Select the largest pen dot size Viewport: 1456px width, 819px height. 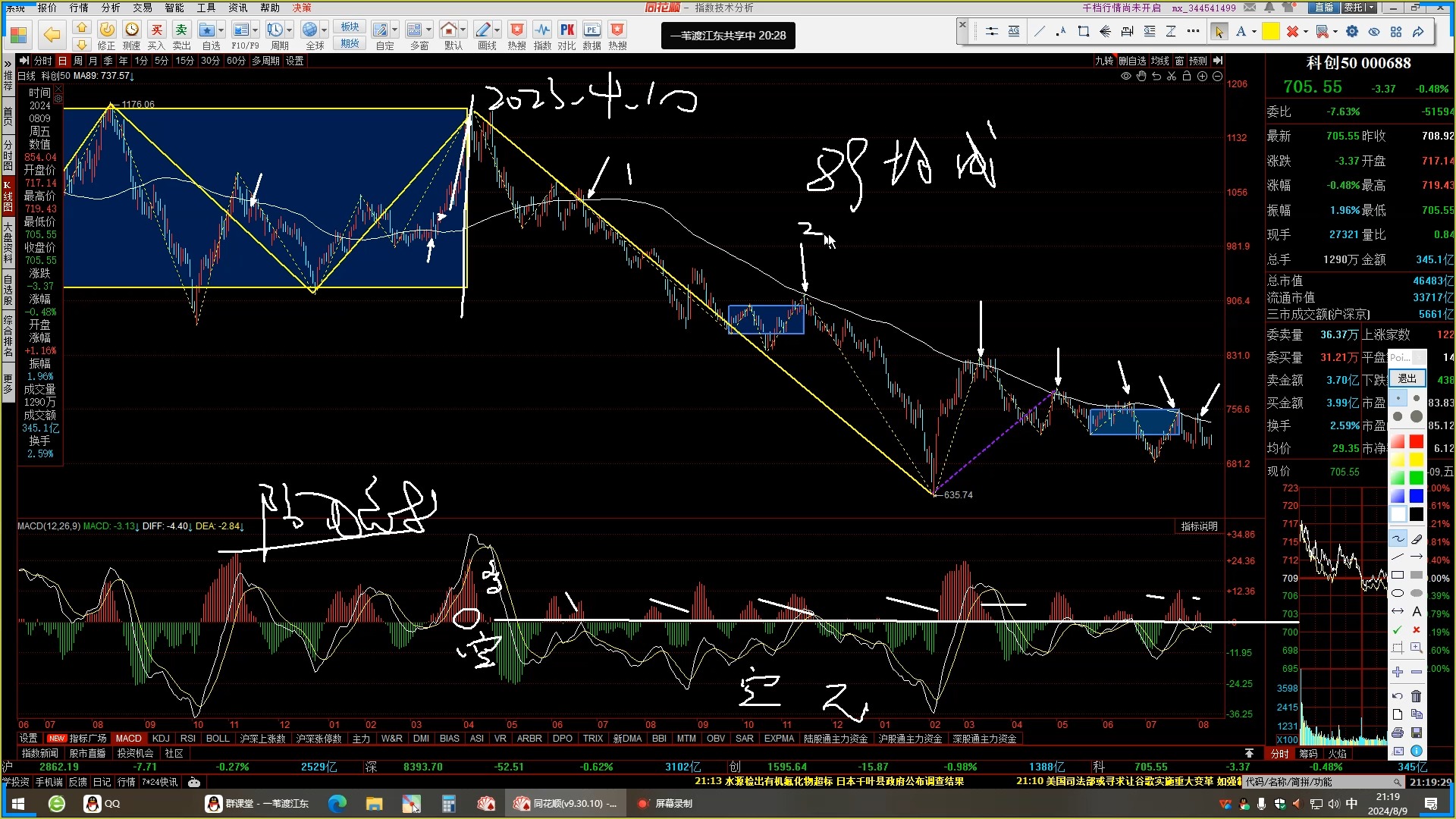1417,416
